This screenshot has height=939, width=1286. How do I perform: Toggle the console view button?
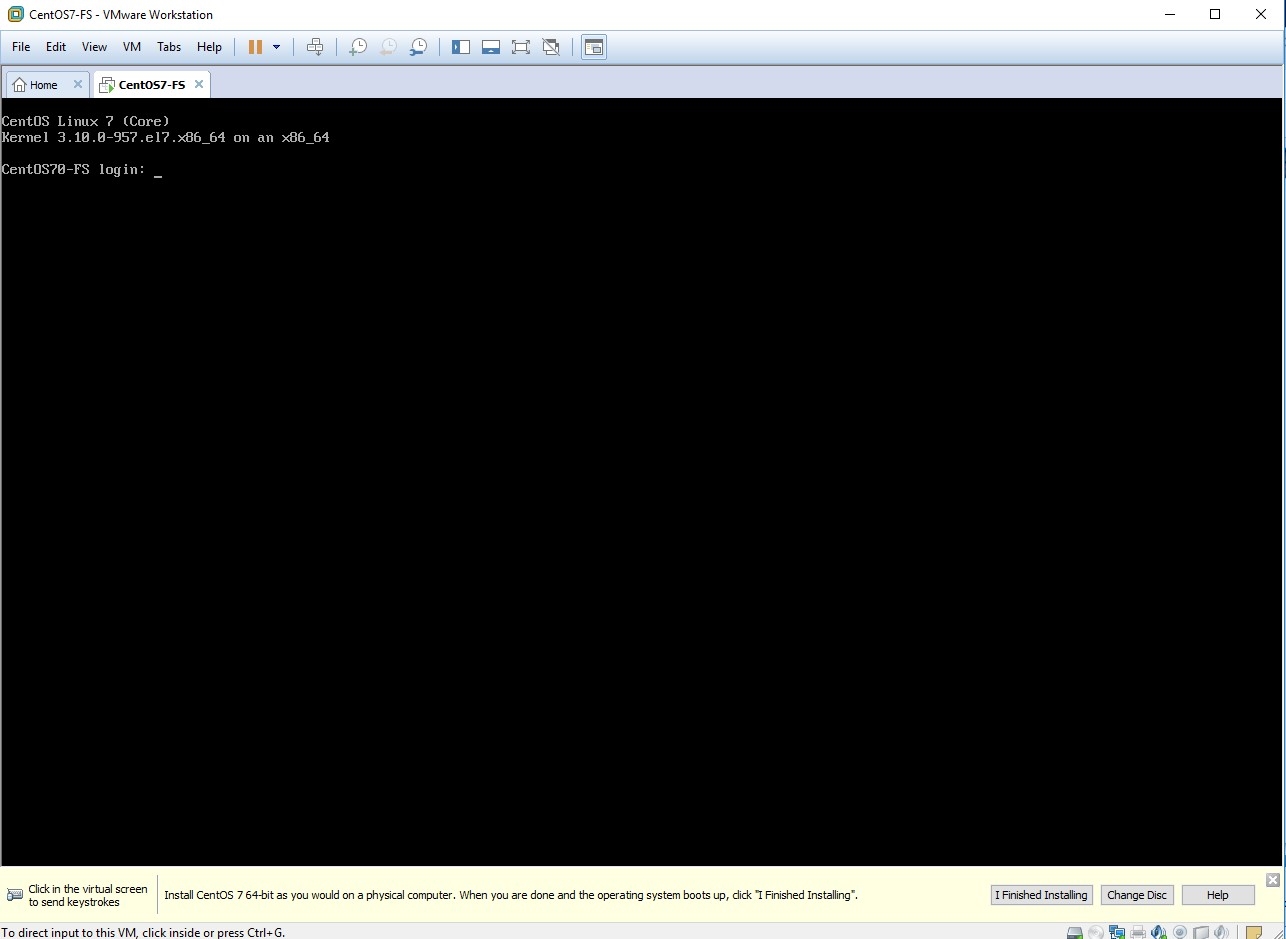coord(594,47)
